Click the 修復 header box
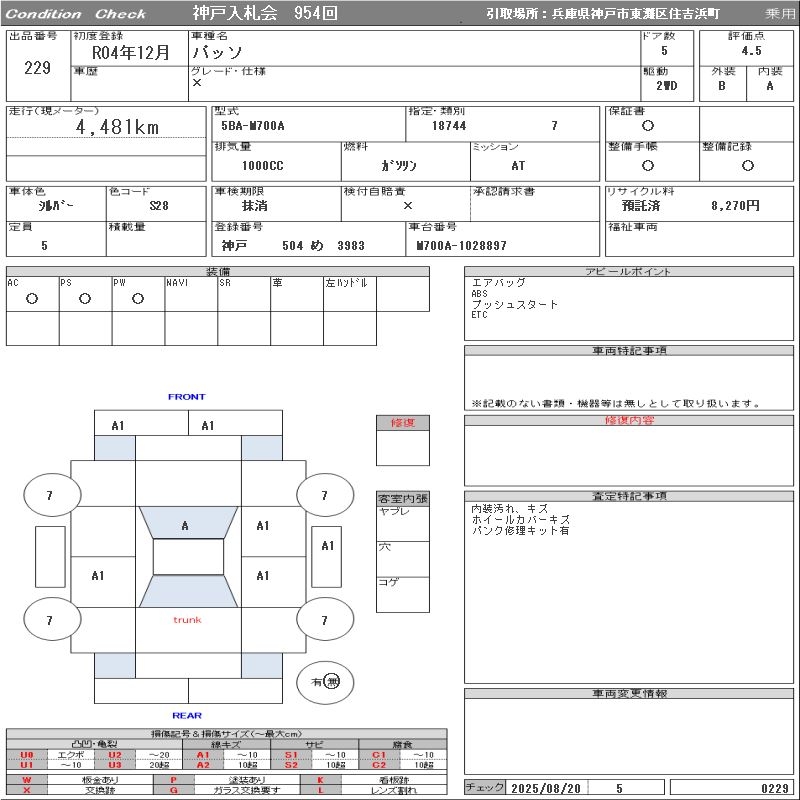 click(x=402, y=423)
